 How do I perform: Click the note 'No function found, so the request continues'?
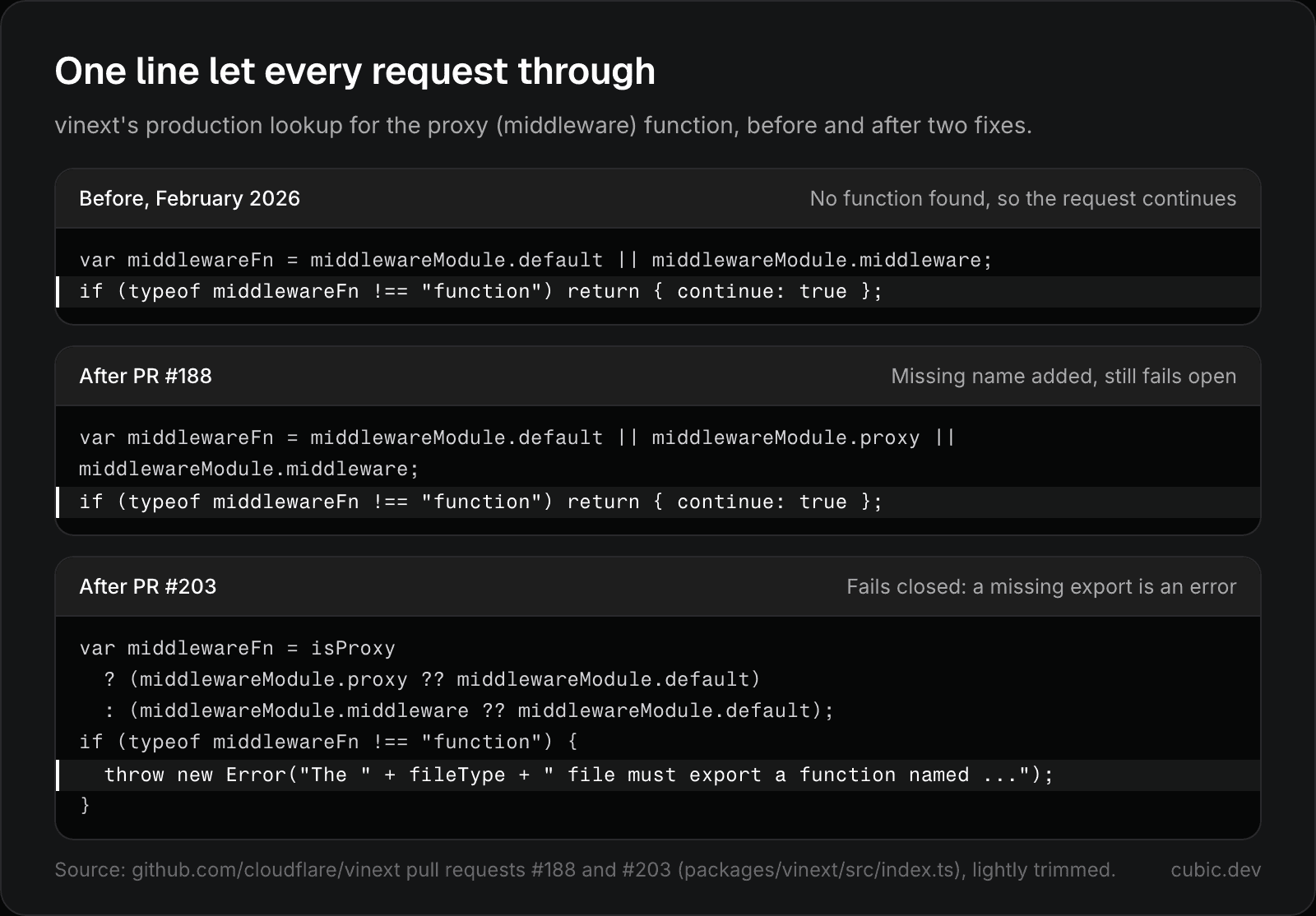pos(1022,198)
